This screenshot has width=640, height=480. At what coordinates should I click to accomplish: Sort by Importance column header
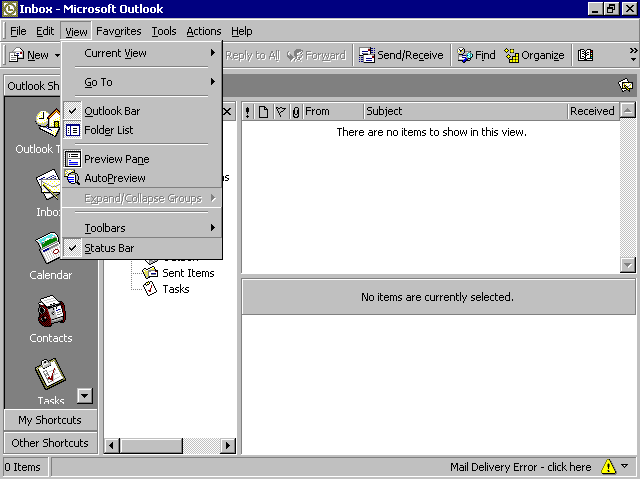(x=247, y=111)
